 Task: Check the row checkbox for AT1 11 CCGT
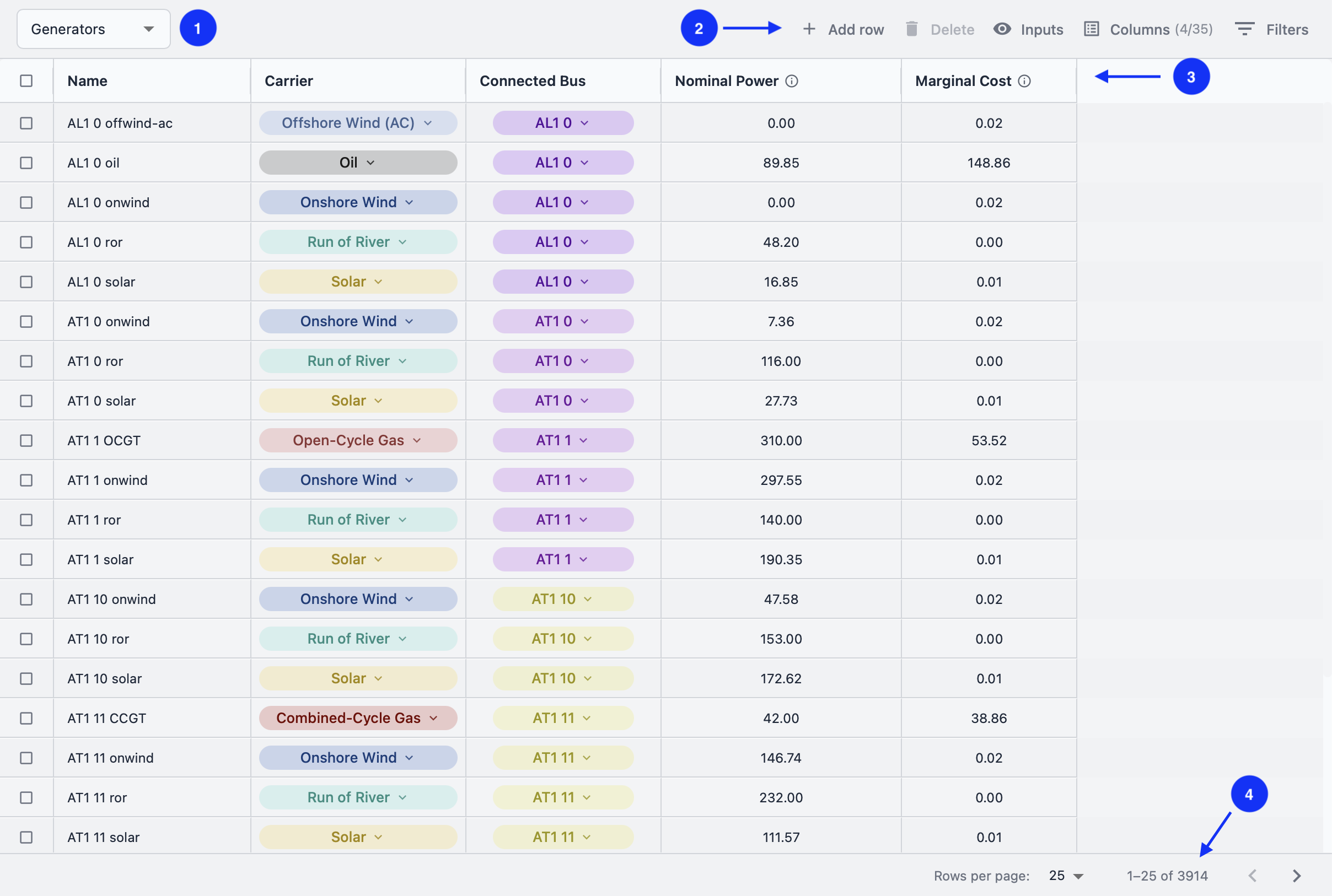26,717
